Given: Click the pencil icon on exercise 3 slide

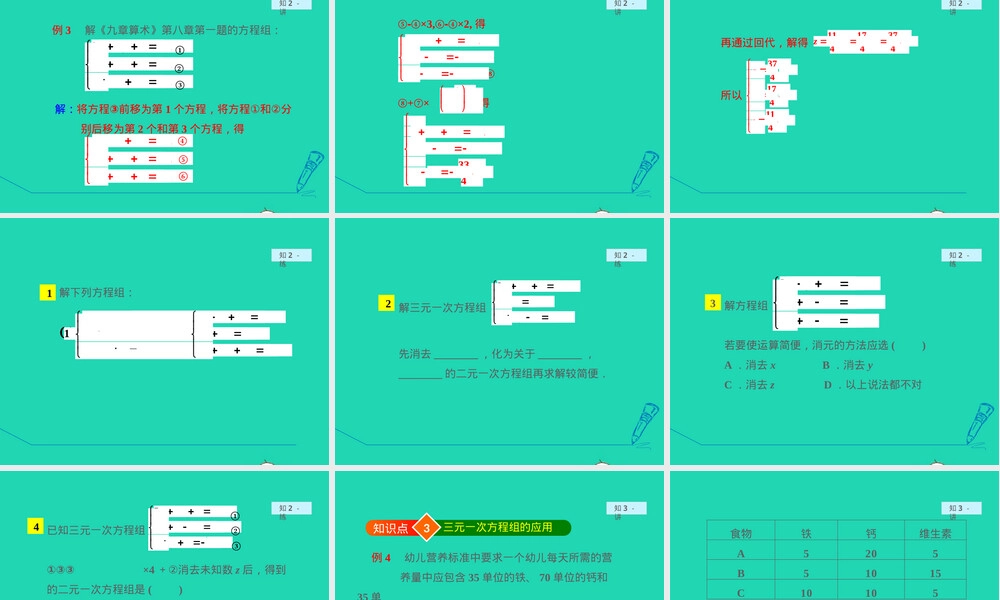Looking at the screenshot, I should point(980,423).
